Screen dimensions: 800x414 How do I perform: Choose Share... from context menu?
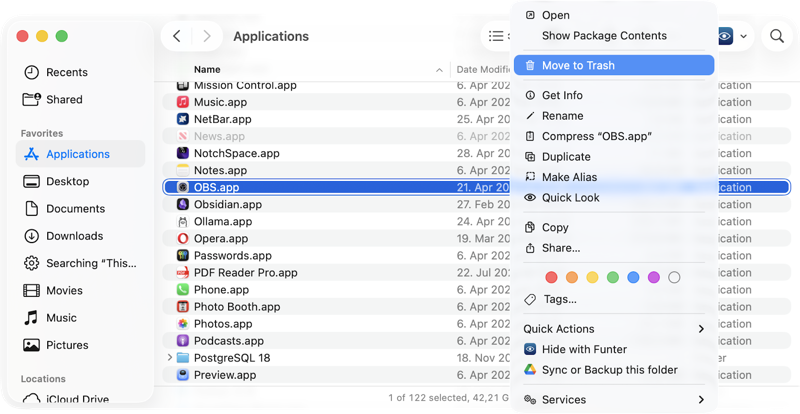pyautogui.click(x=614, y=248)
